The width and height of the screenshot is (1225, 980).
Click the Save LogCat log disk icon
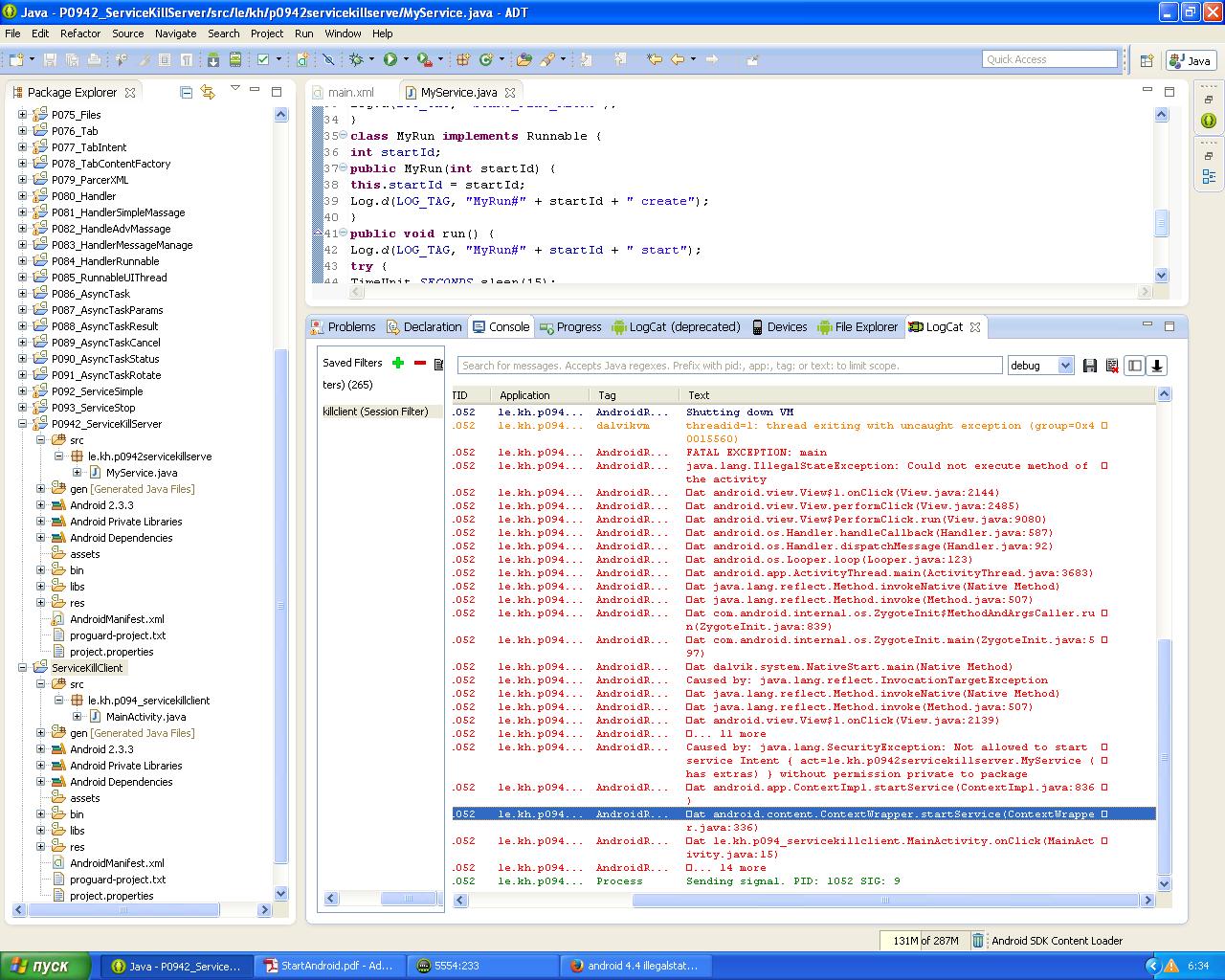[1090, 366]
